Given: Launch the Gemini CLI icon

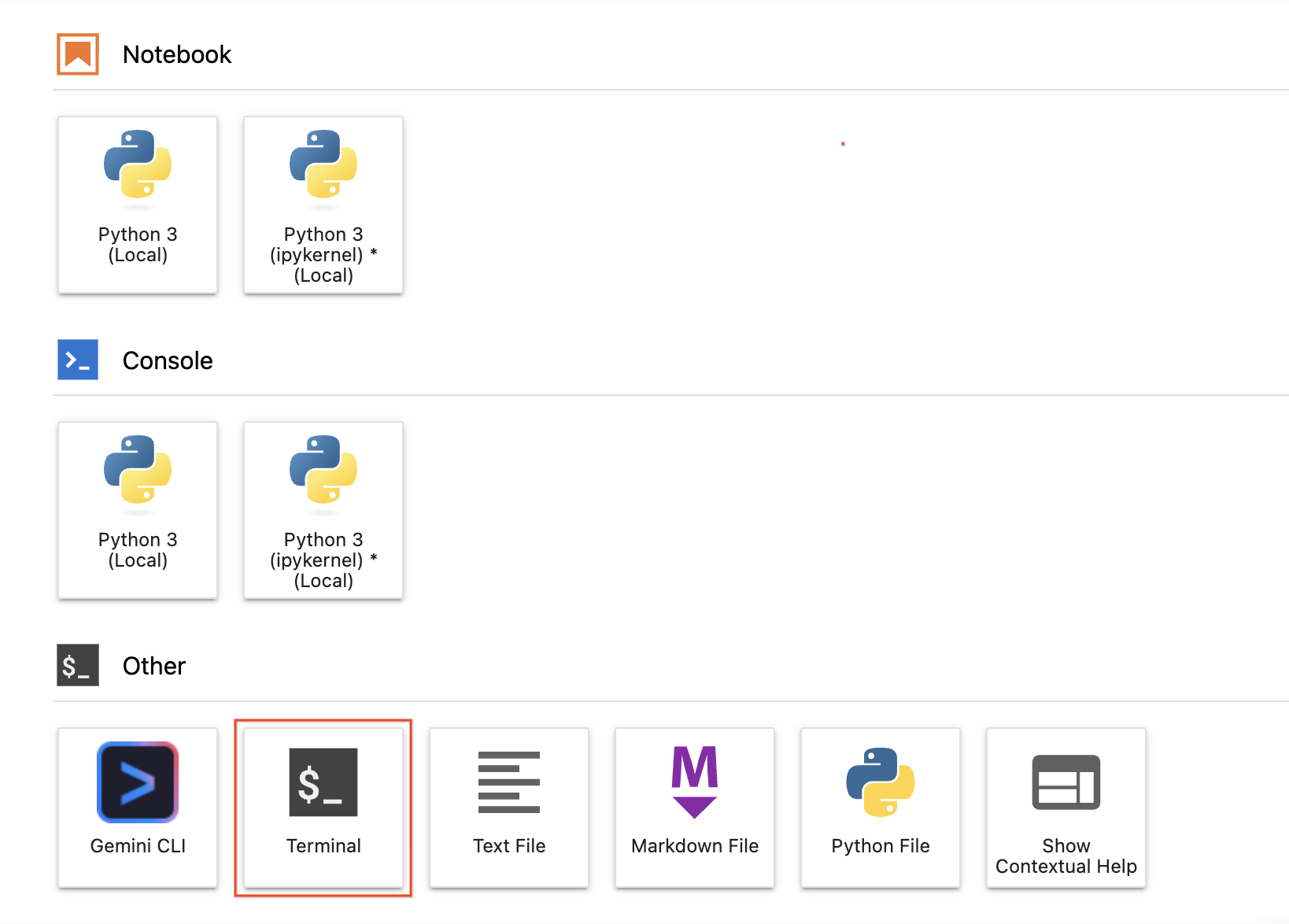Looking at the screenshot, I should click(138, 782).
